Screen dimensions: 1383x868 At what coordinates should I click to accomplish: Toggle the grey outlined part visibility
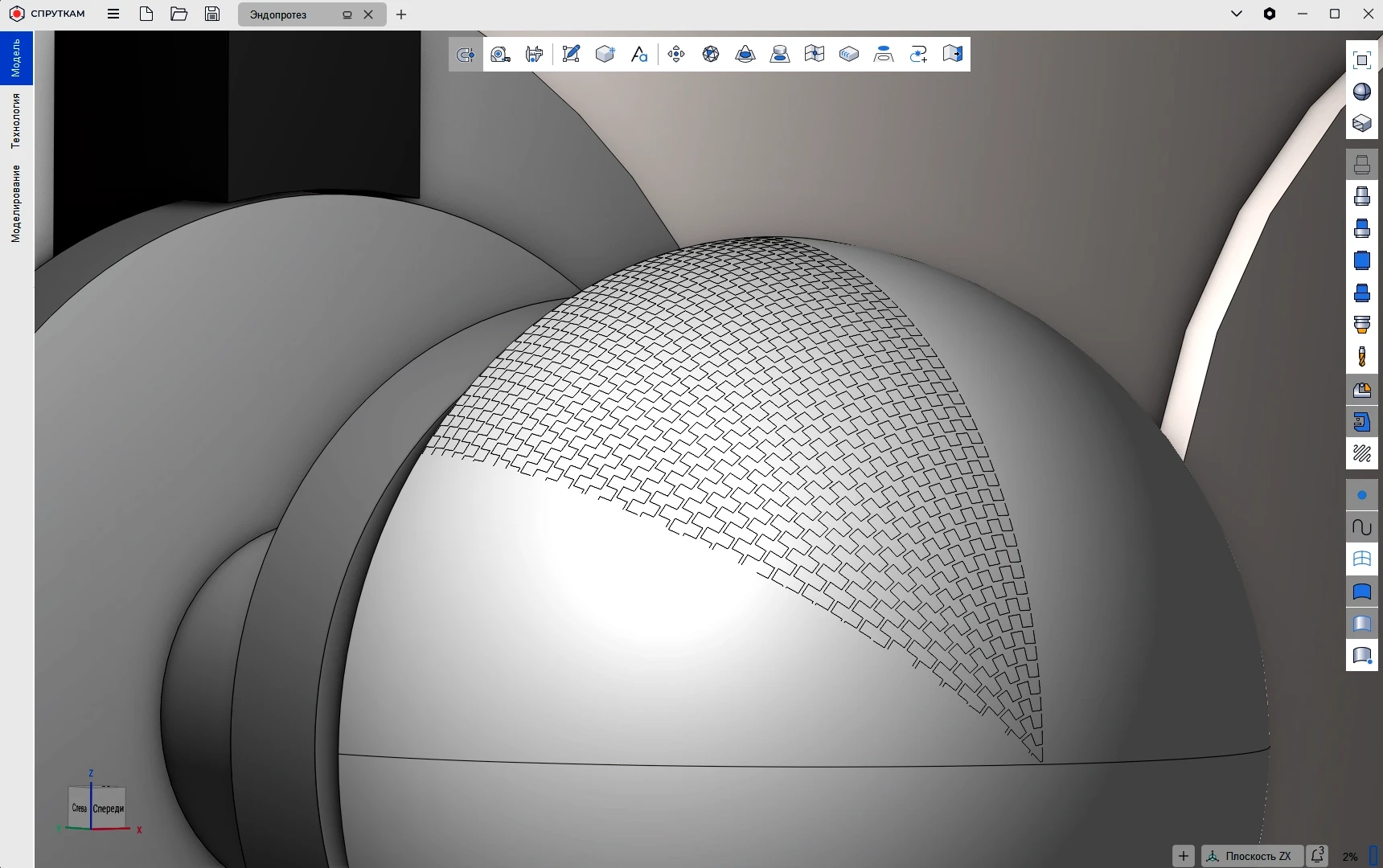click(x=1362, y=164)
